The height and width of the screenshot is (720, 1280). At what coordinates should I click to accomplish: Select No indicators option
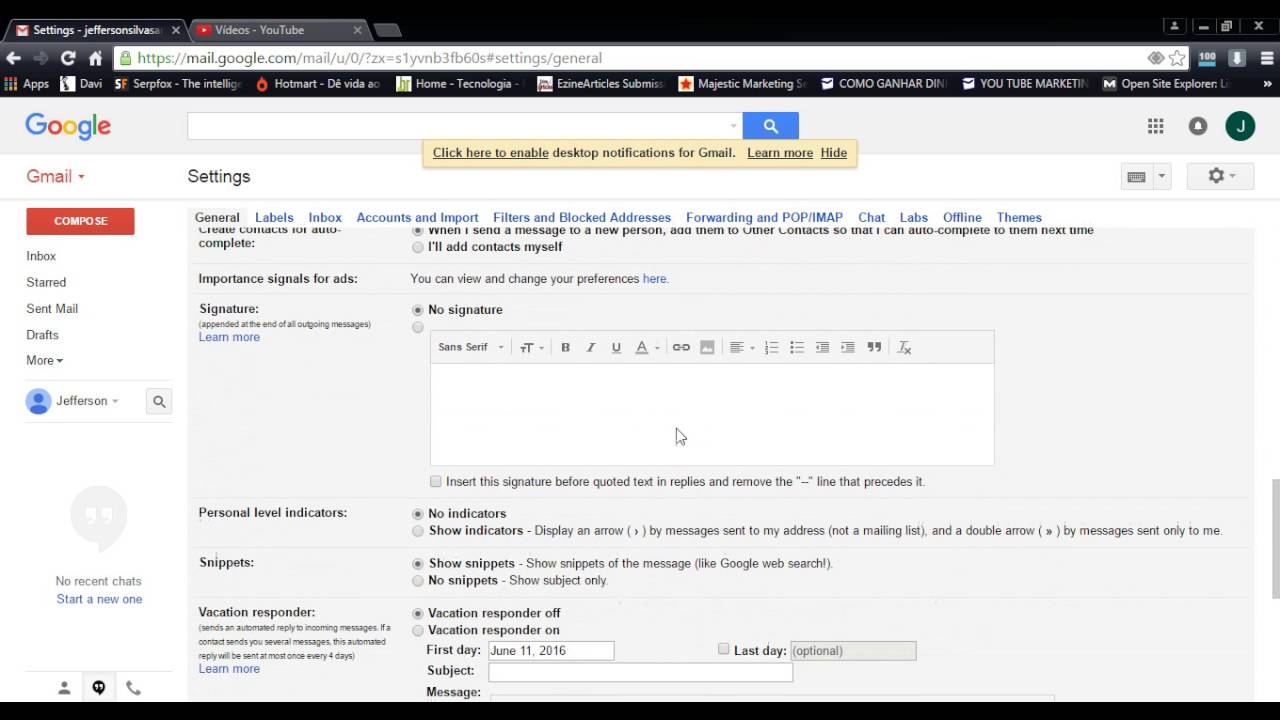[x=418, y=514]
